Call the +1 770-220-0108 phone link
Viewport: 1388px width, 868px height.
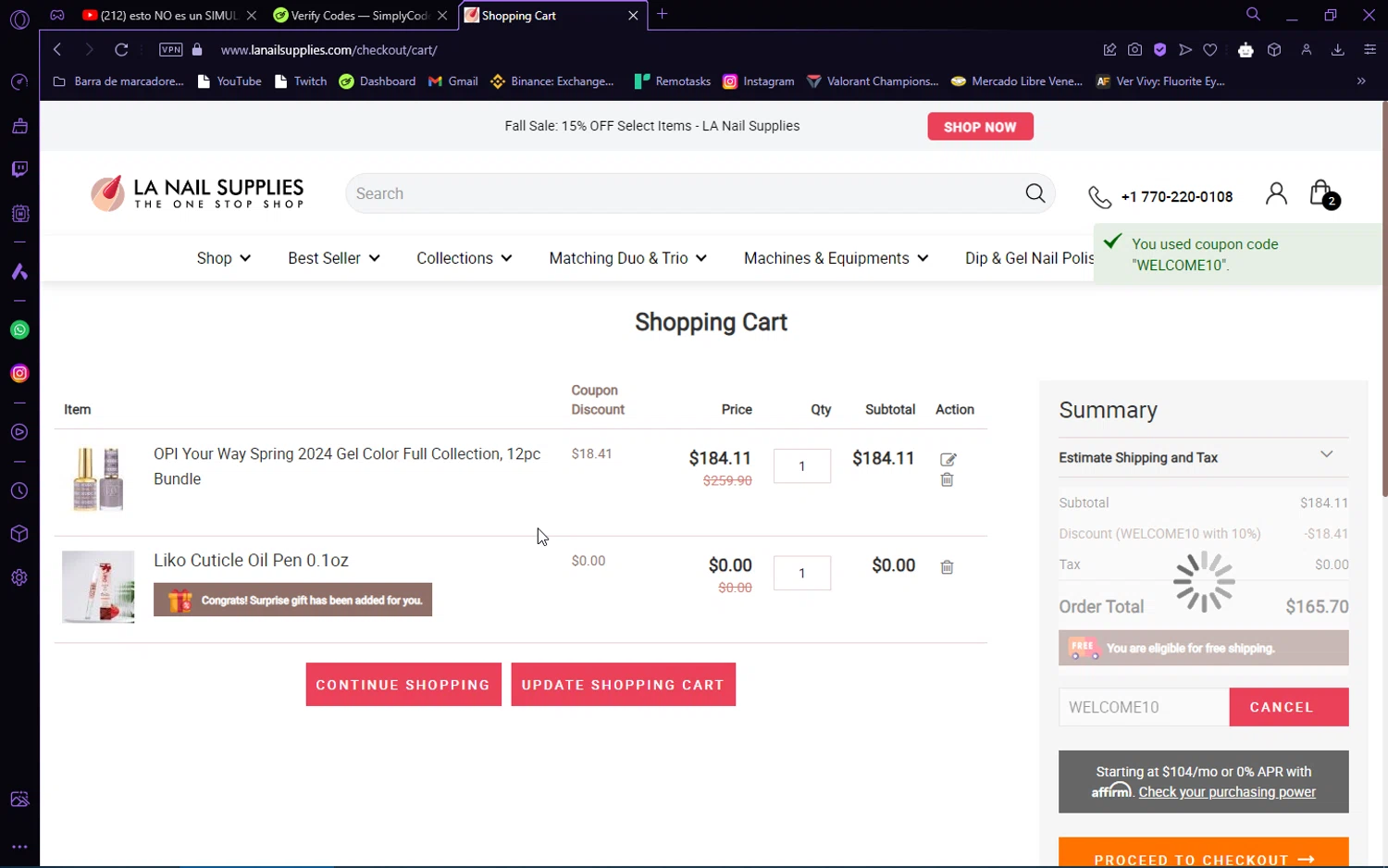point(1160,196)
